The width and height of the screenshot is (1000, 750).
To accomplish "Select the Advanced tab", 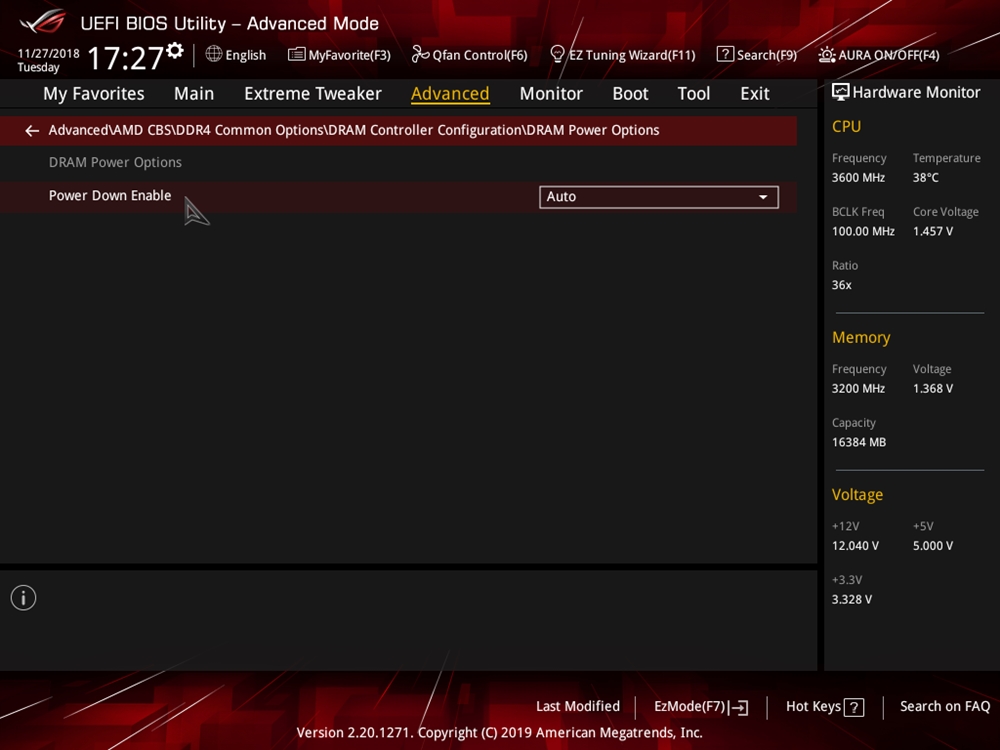I will pos(450,94).
